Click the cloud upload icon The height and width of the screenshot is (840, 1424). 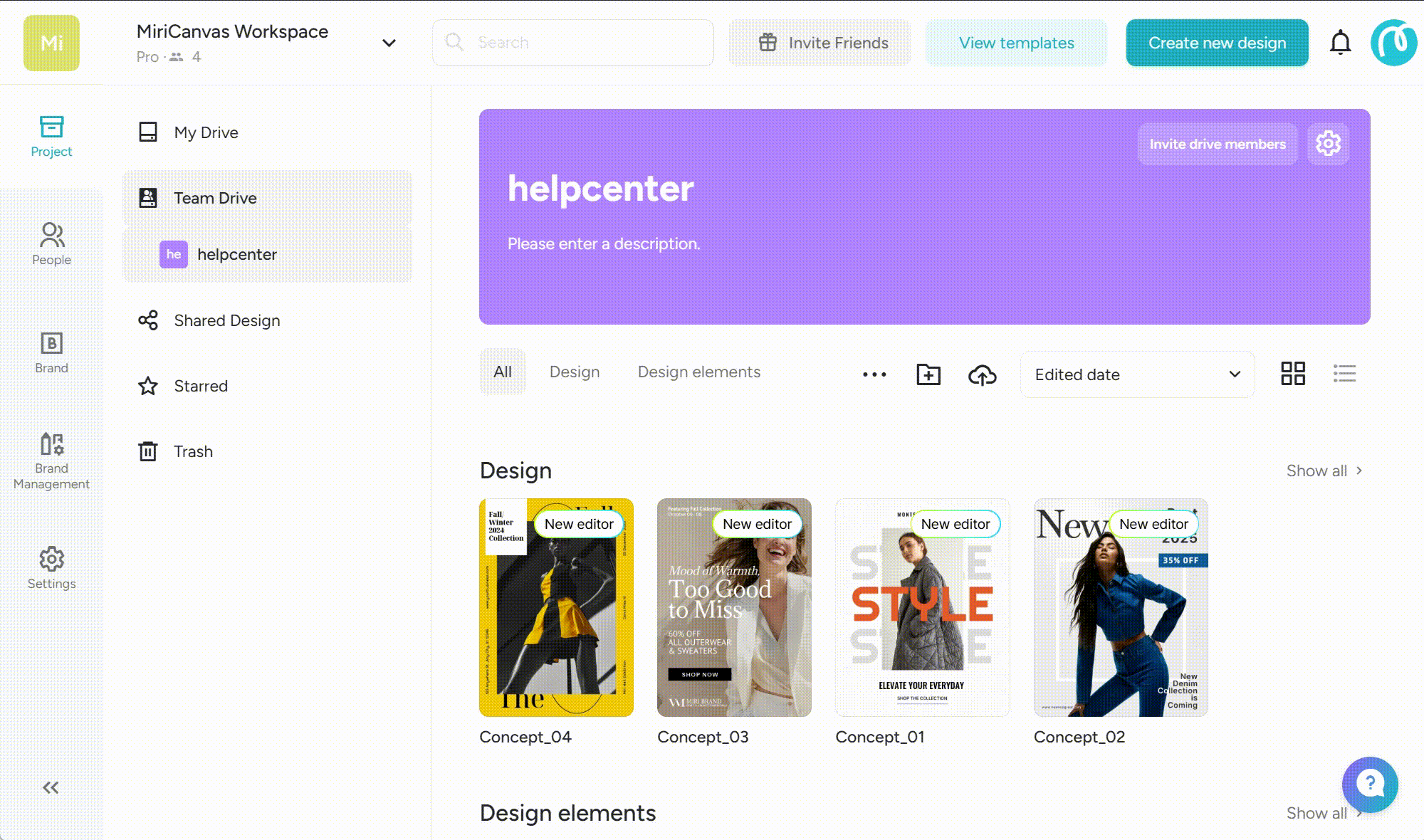(x=983, y=374)
